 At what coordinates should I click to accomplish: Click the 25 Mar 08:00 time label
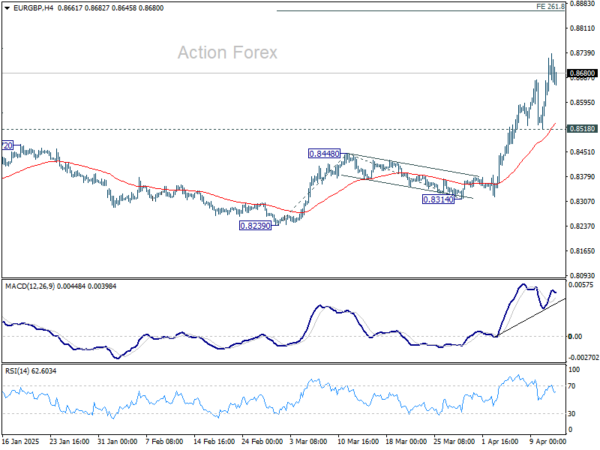point(454,441)
